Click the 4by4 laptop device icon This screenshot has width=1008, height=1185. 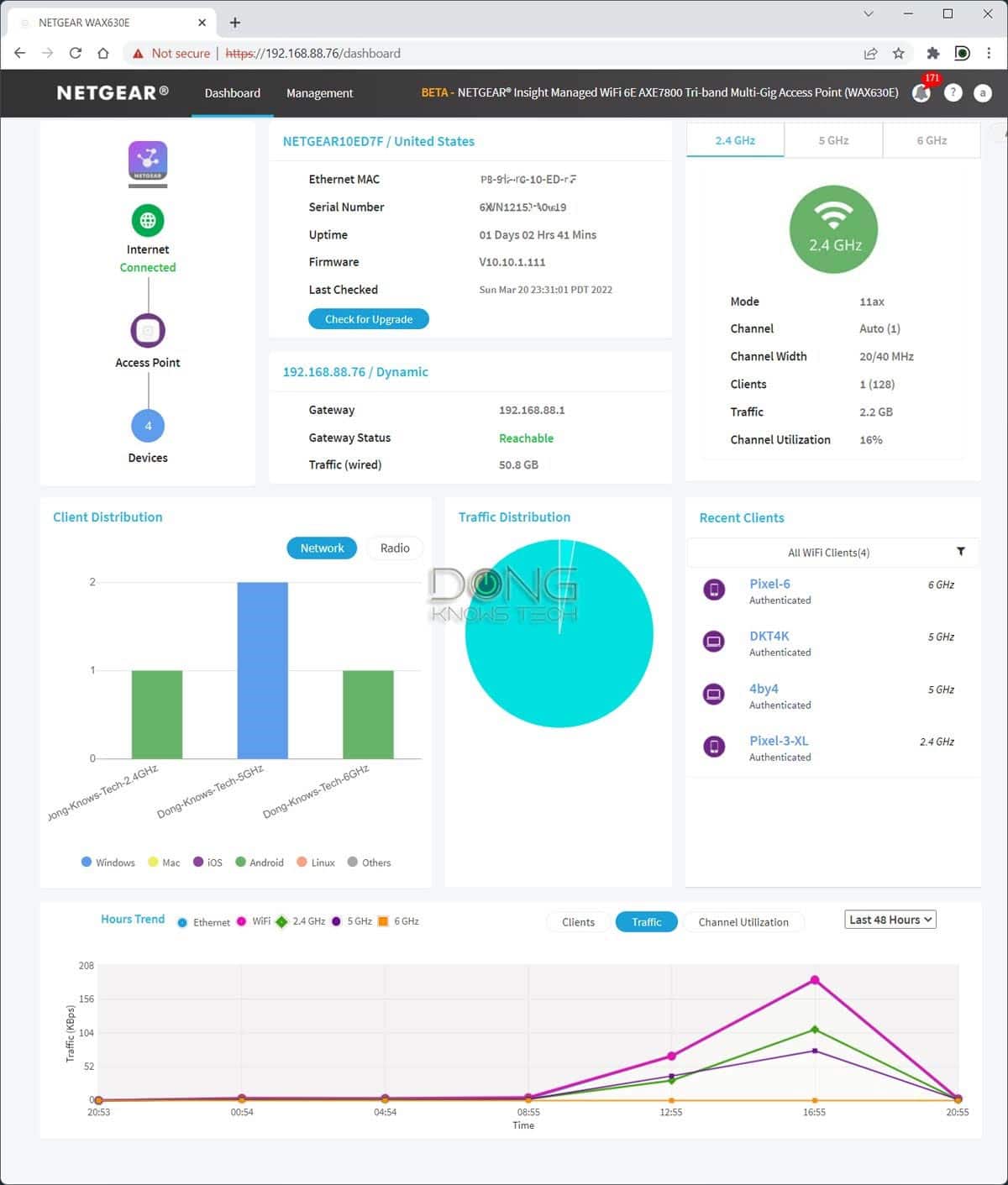714,694
